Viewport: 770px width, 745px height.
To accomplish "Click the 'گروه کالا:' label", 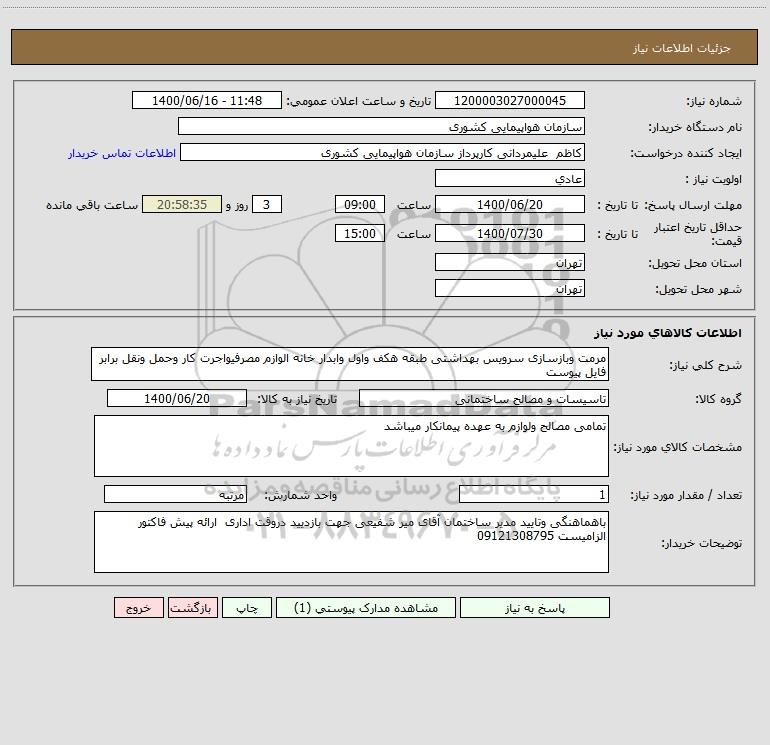I will (718, 399).
